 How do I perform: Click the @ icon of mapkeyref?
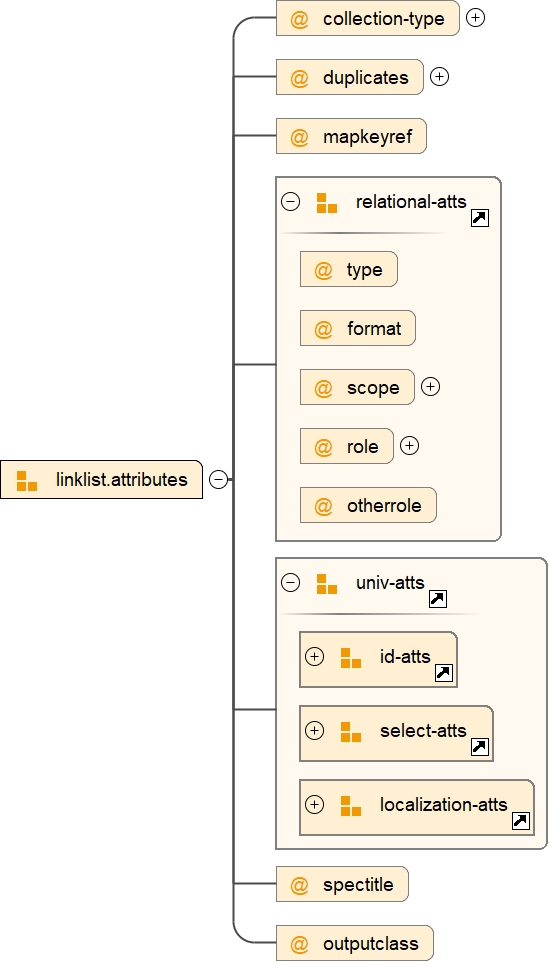pos(299,137)
